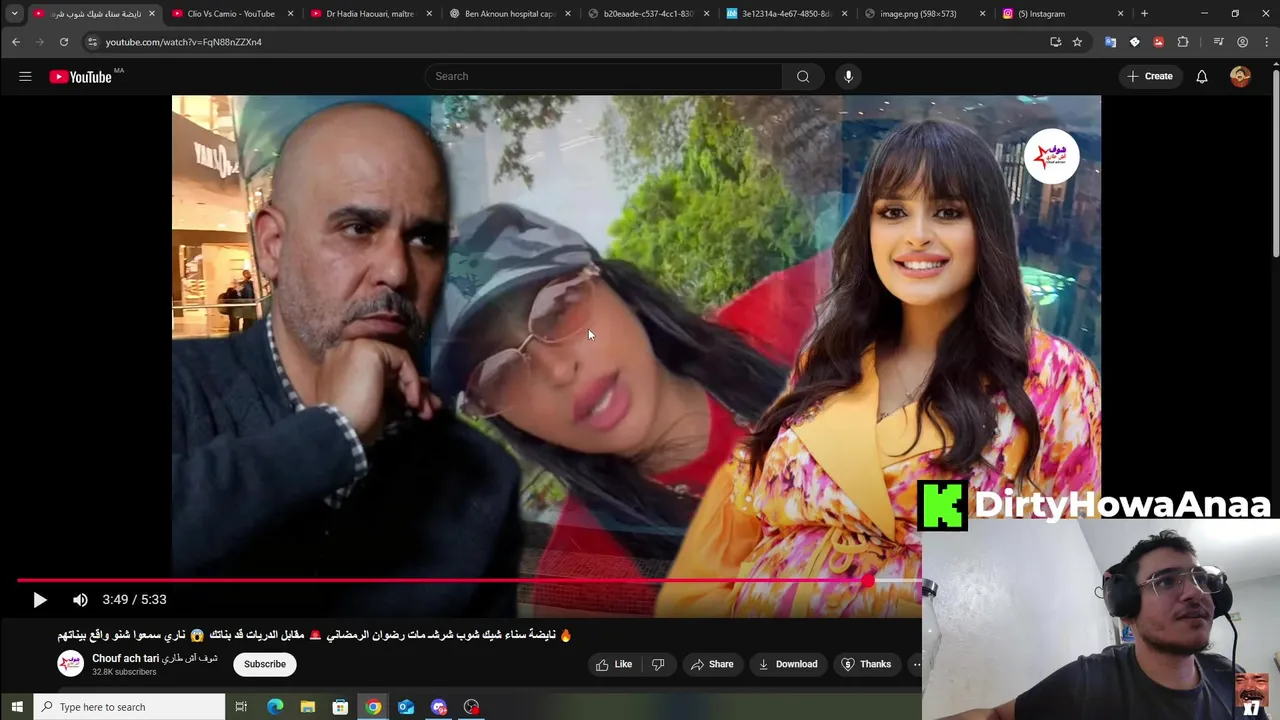Open YouTube notifications bell
1280x720 pixels.
(x=1202, y=76)
